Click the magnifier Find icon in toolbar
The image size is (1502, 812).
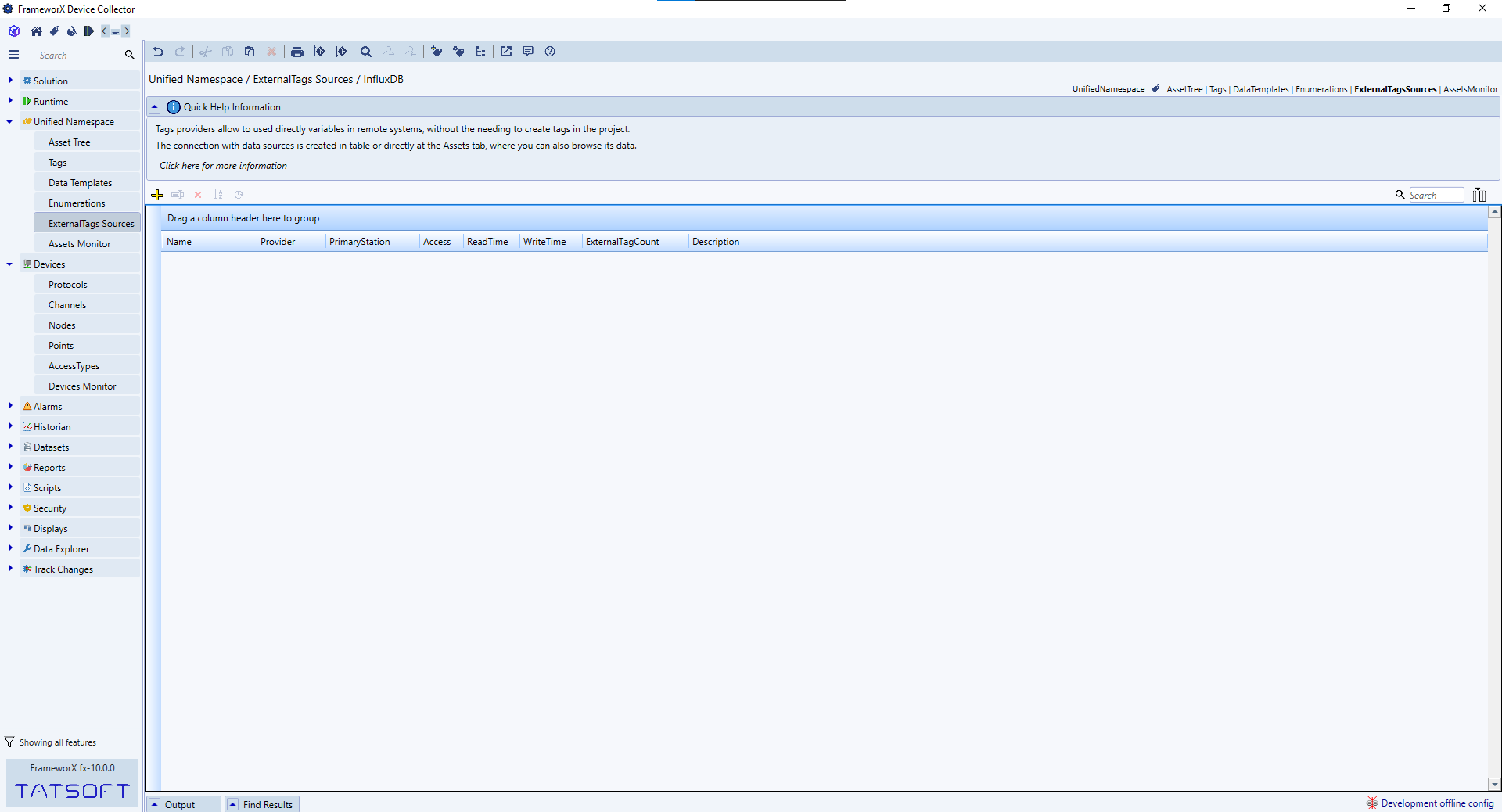(366, 52)
